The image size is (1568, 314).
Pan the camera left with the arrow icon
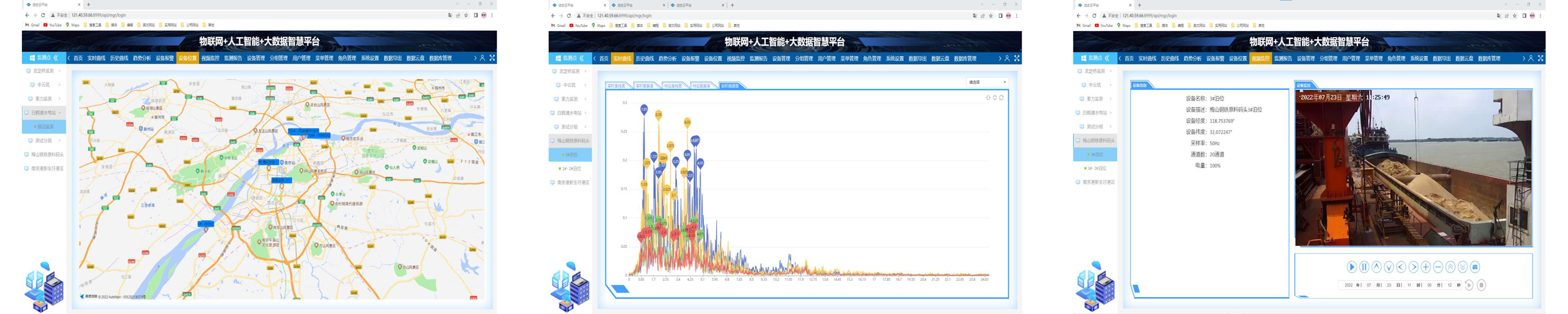tap(1401, 267)
